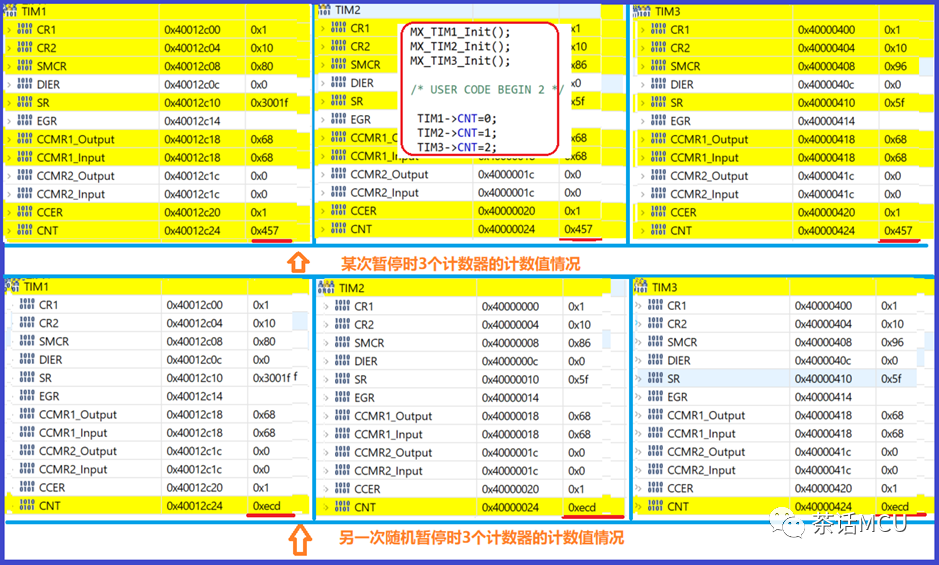Click CCMR2_Output register icon in upper TIM2 panel

click(x=338, y=174)
